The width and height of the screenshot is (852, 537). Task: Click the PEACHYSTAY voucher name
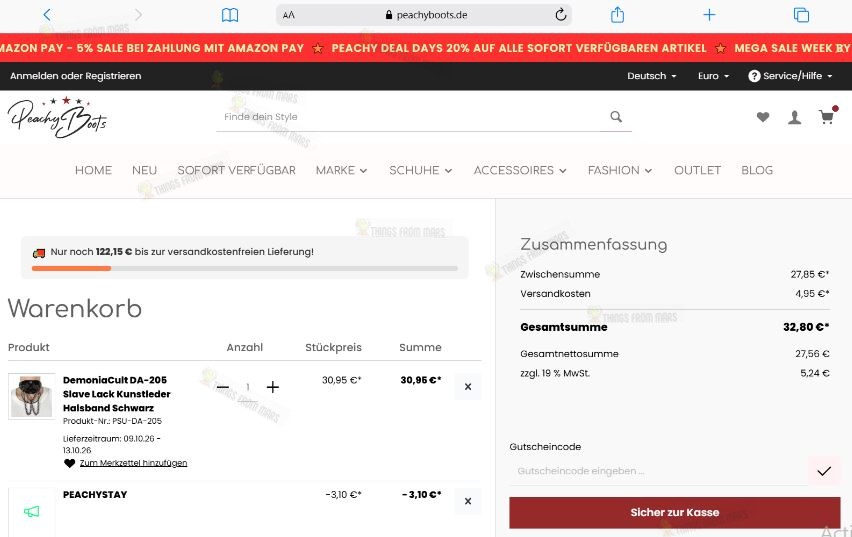click(x=95, y=495)
